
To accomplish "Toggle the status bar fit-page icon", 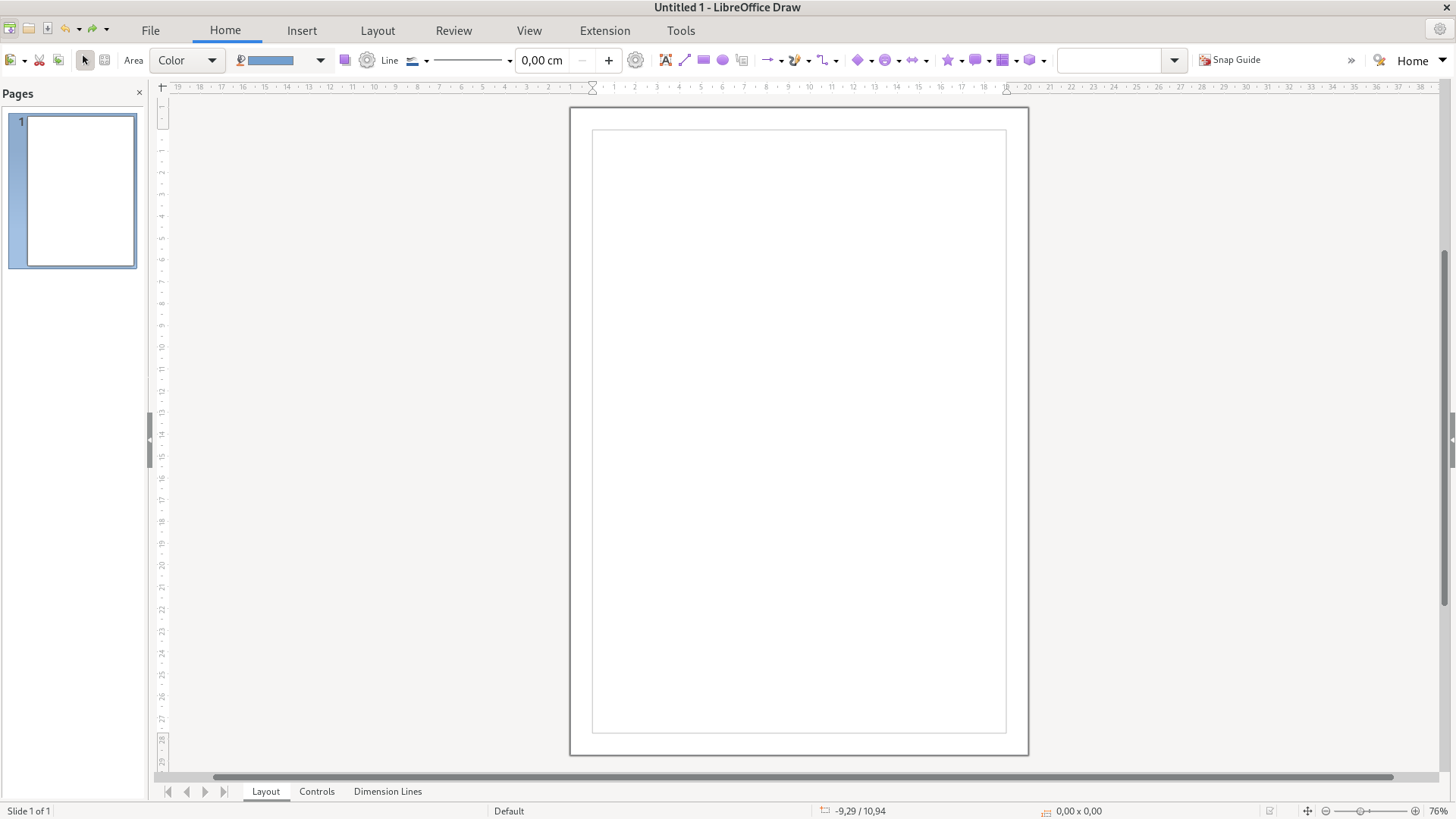I will coord(1307,811).
